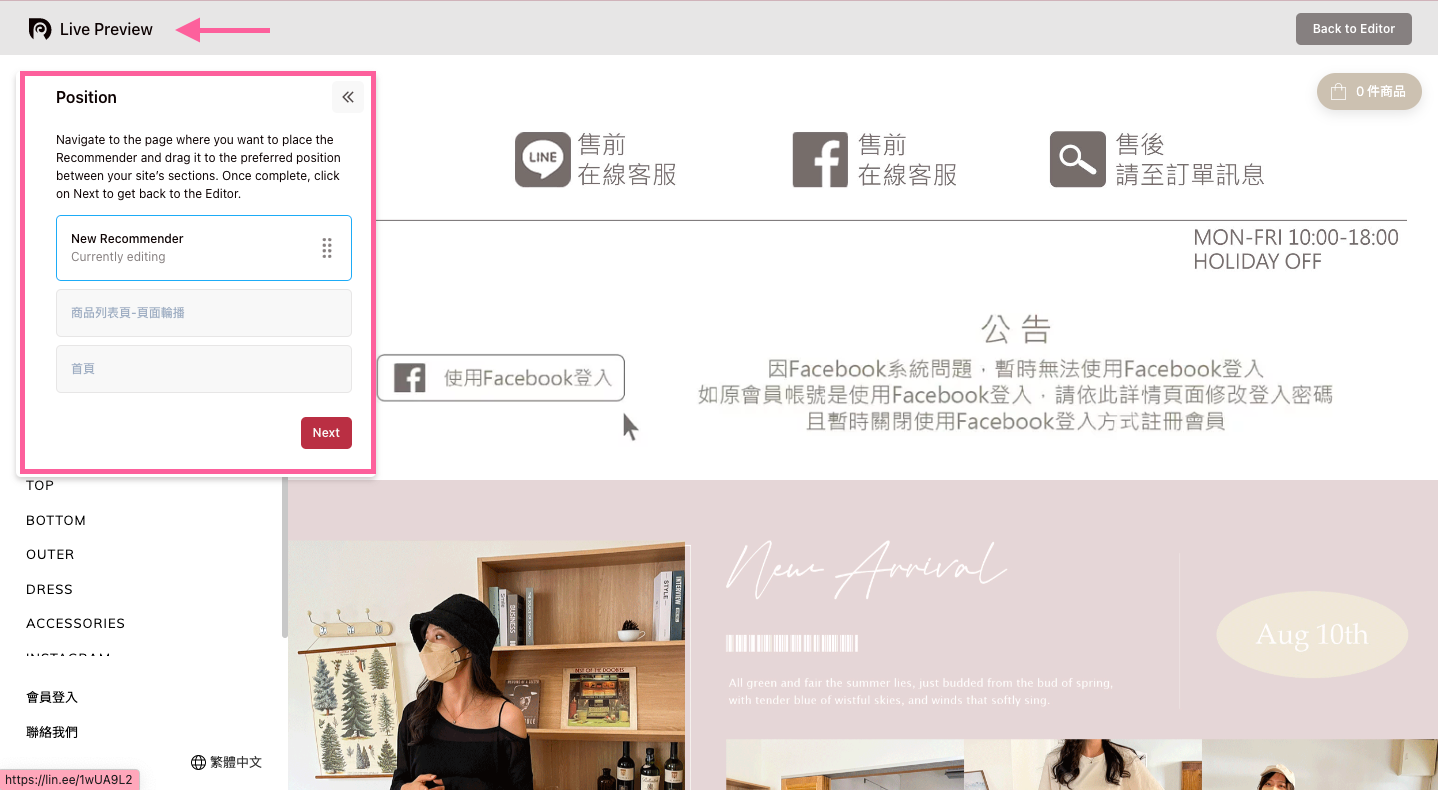Screen dimensions: 1438x790
Task: Click the drag handle of New Recommender
Action: click(327, 248)
